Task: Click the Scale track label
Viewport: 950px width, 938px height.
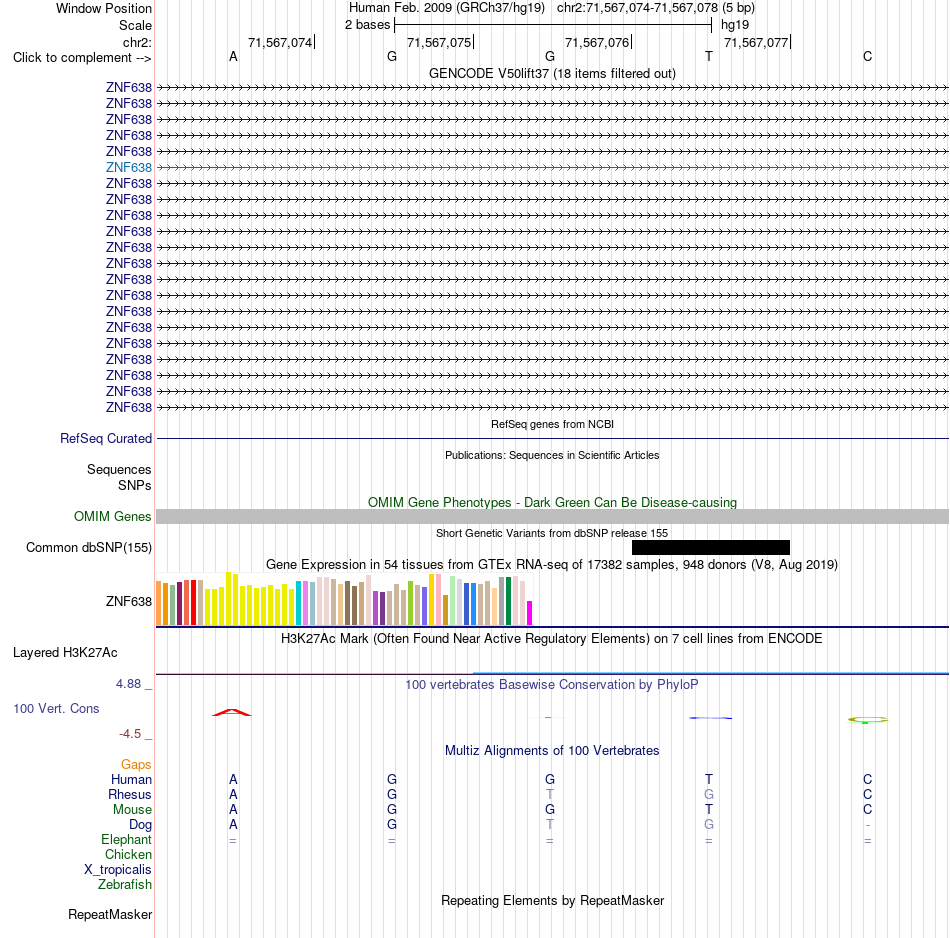Action: pyautogui.click(x=135, y=25)
